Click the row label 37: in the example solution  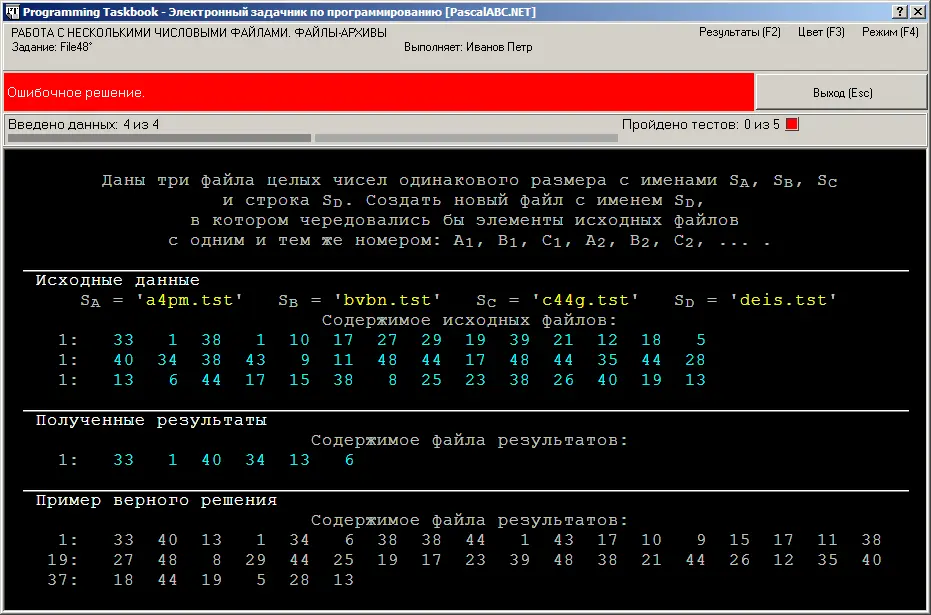[x=62, y=580]
